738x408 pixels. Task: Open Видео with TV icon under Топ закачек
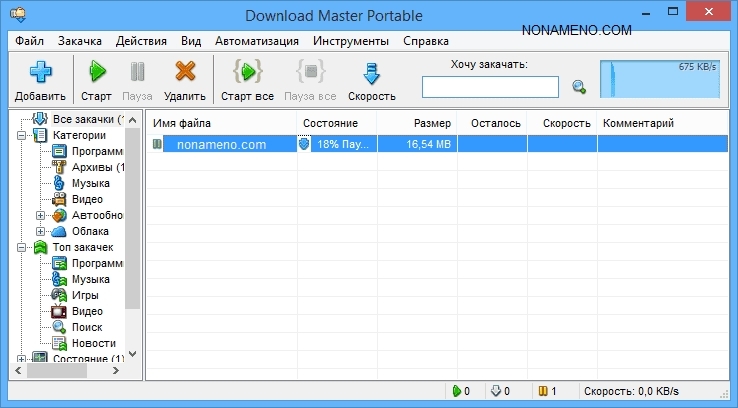87,311
